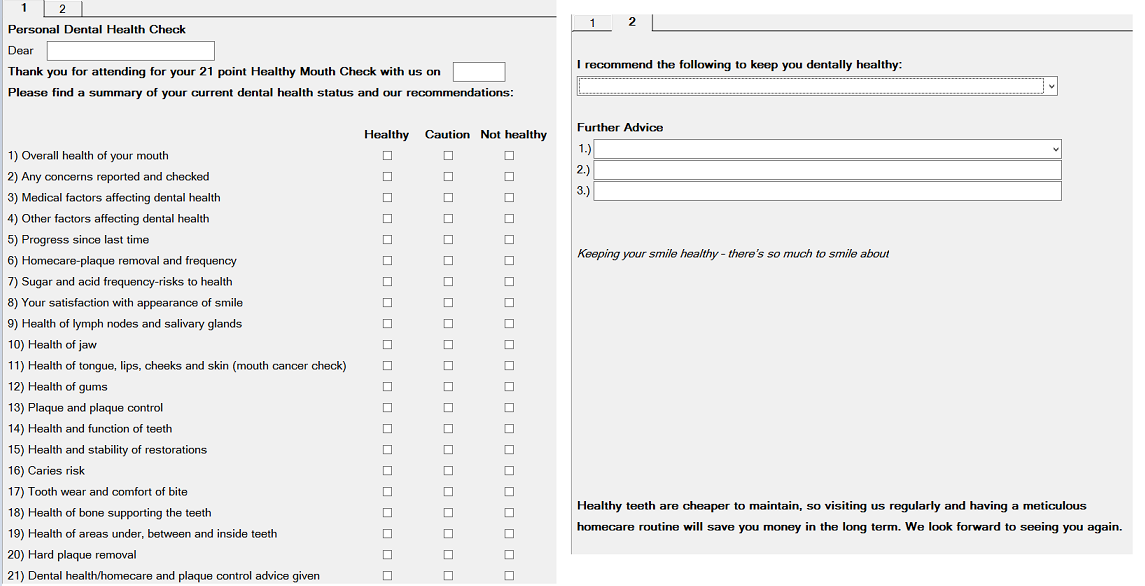Check Healthy for 'Progress since last time'
This screenshot has width=1145, height=586.
coord(387,239)
